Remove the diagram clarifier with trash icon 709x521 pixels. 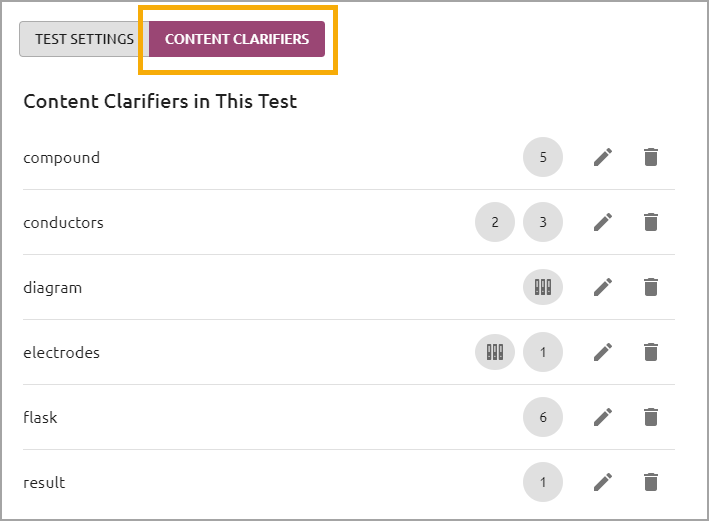(x=651, y=287)
